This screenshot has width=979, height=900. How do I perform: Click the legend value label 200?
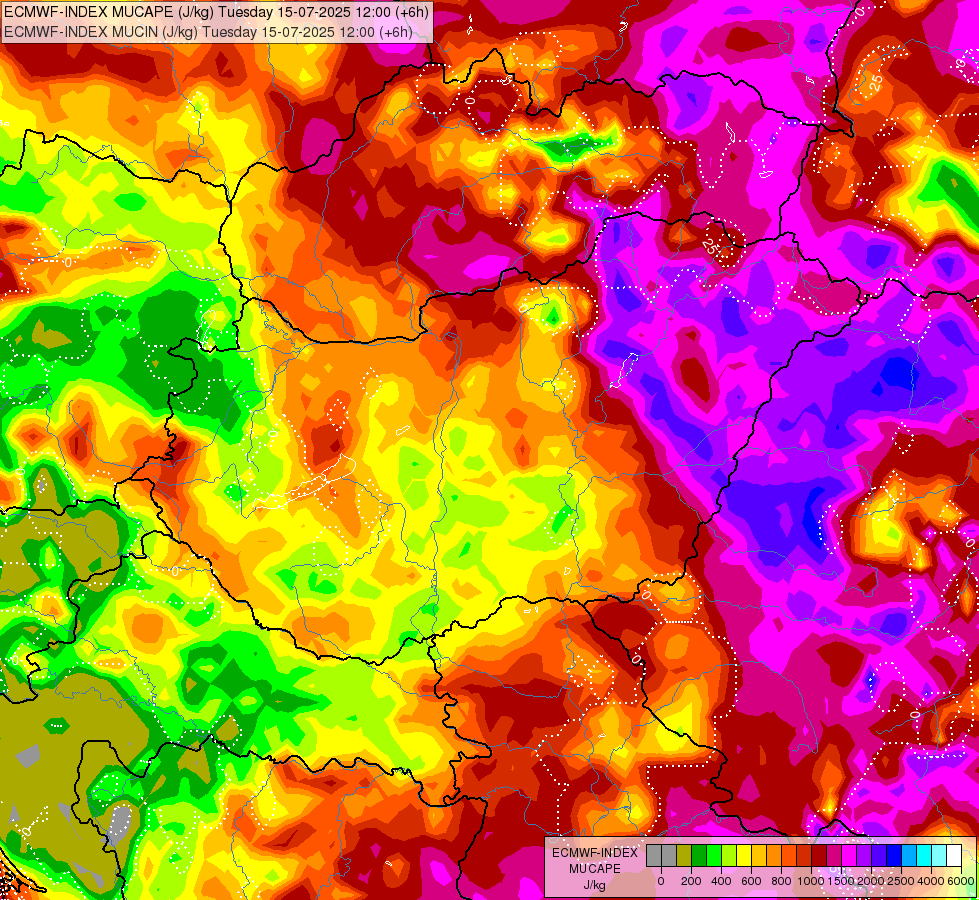coord(691,881)
